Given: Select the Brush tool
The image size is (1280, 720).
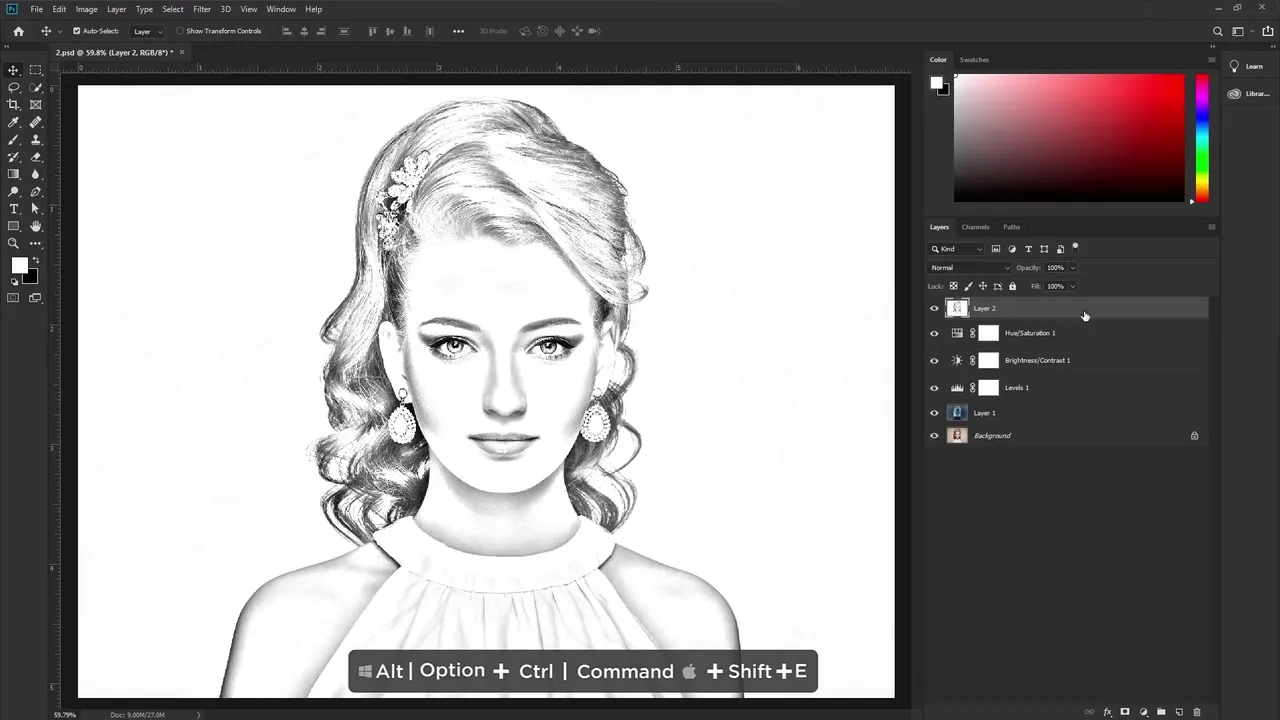Looking at the screenshot, I should pos(13,139).
